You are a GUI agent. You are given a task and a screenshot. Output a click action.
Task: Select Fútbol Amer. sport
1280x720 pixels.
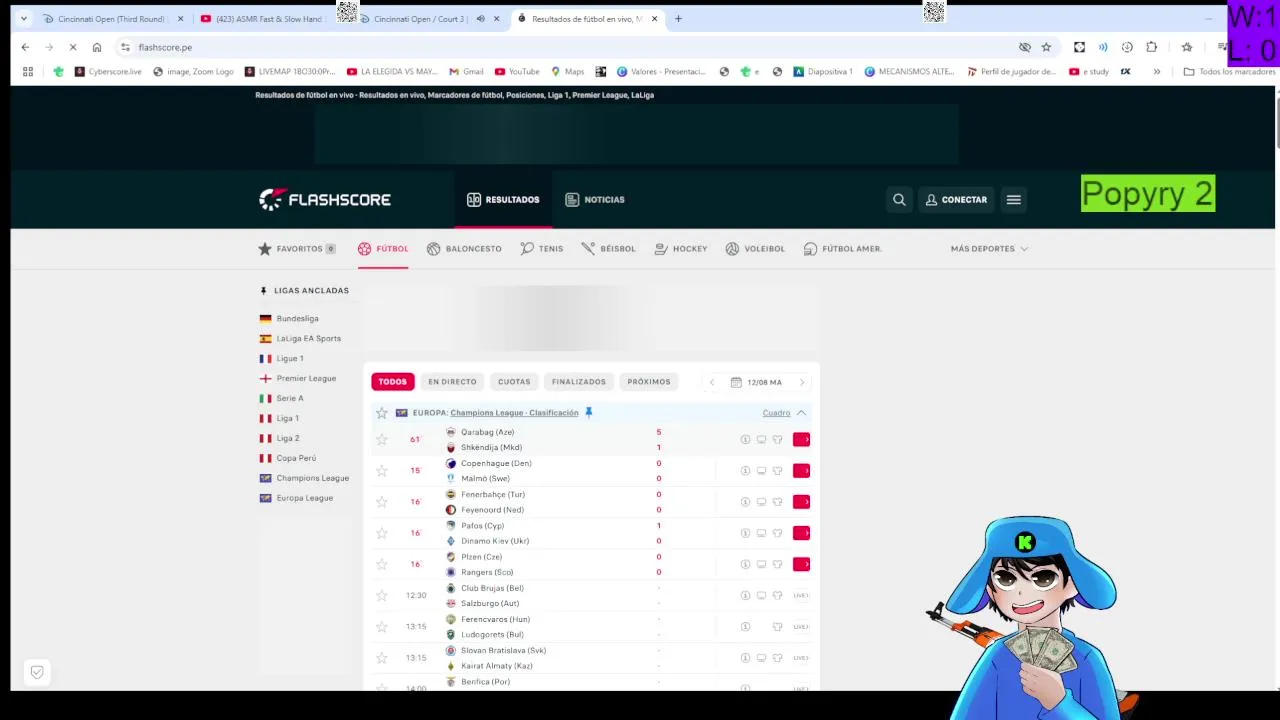point(843,249)
